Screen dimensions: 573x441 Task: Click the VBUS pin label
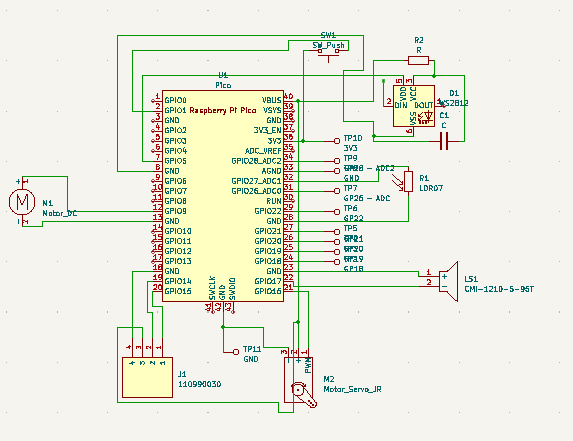click(x=272, y=100)
